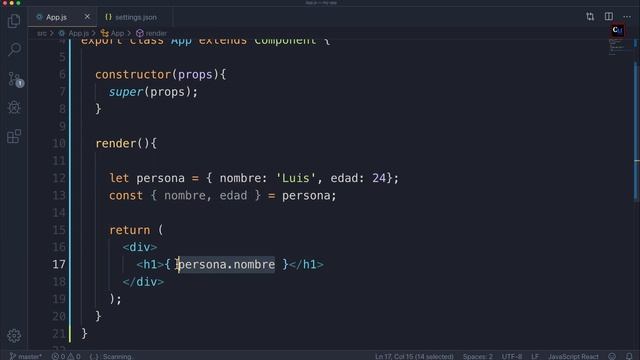Image resolution: width=640 pixels, height=360 pixels.
Task: Close the App.js tab
Action: (x=87, y=17)
